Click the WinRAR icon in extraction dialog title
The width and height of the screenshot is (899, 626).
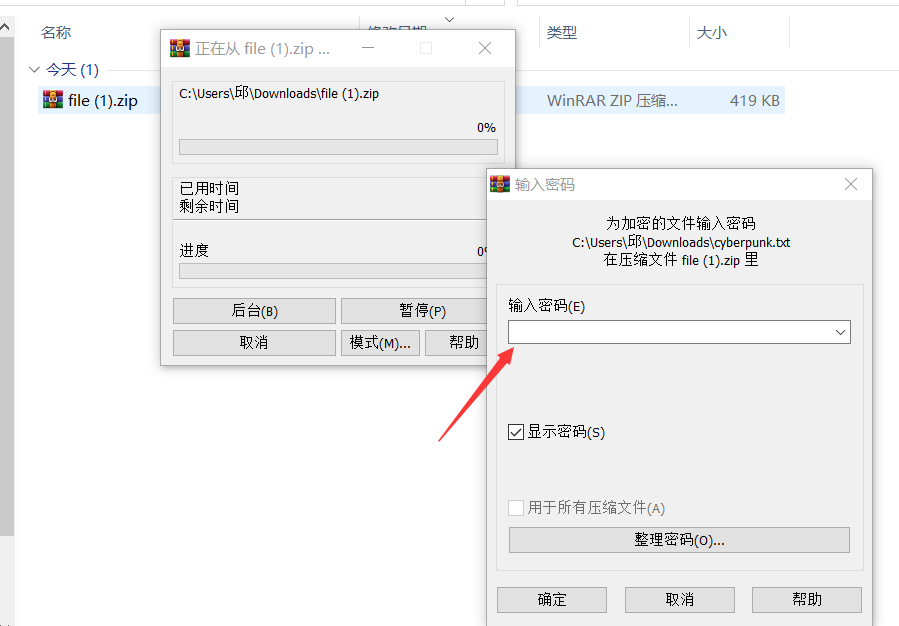click(x=179, y=48)
